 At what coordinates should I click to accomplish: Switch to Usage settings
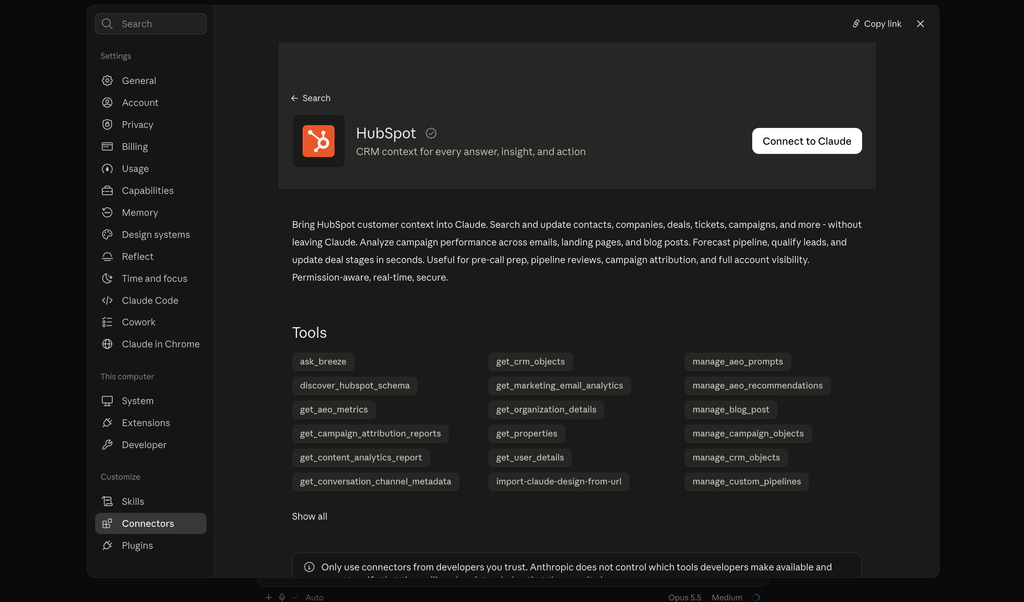pos(151,168)
